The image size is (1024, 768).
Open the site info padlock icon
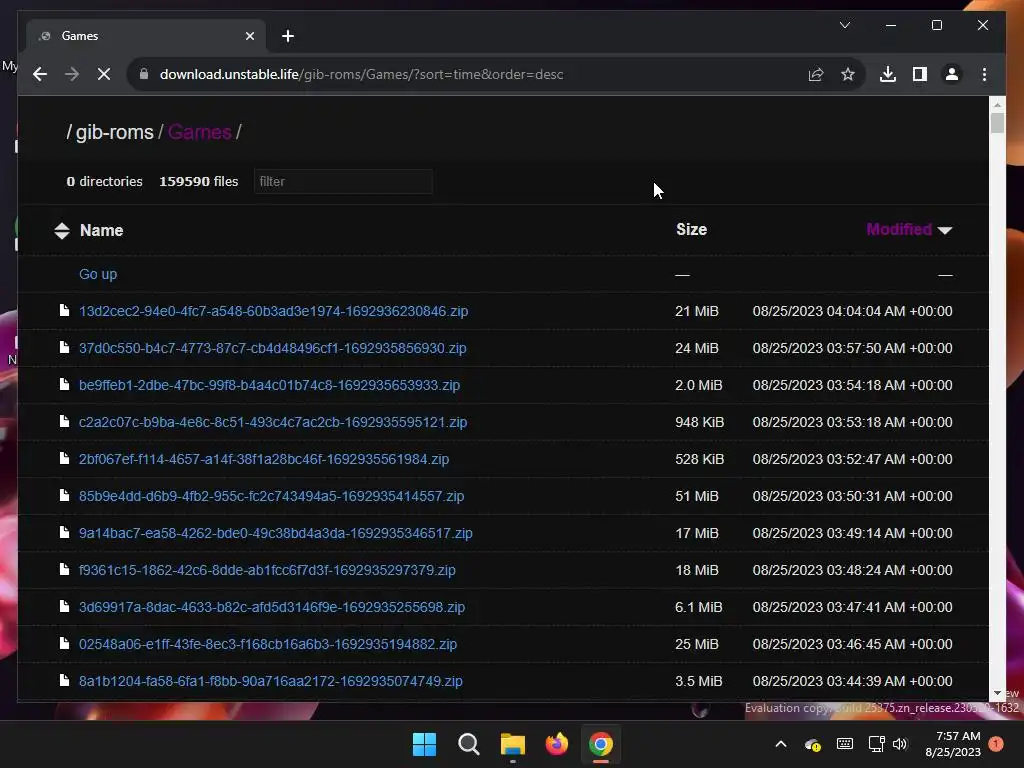(144, 74)
